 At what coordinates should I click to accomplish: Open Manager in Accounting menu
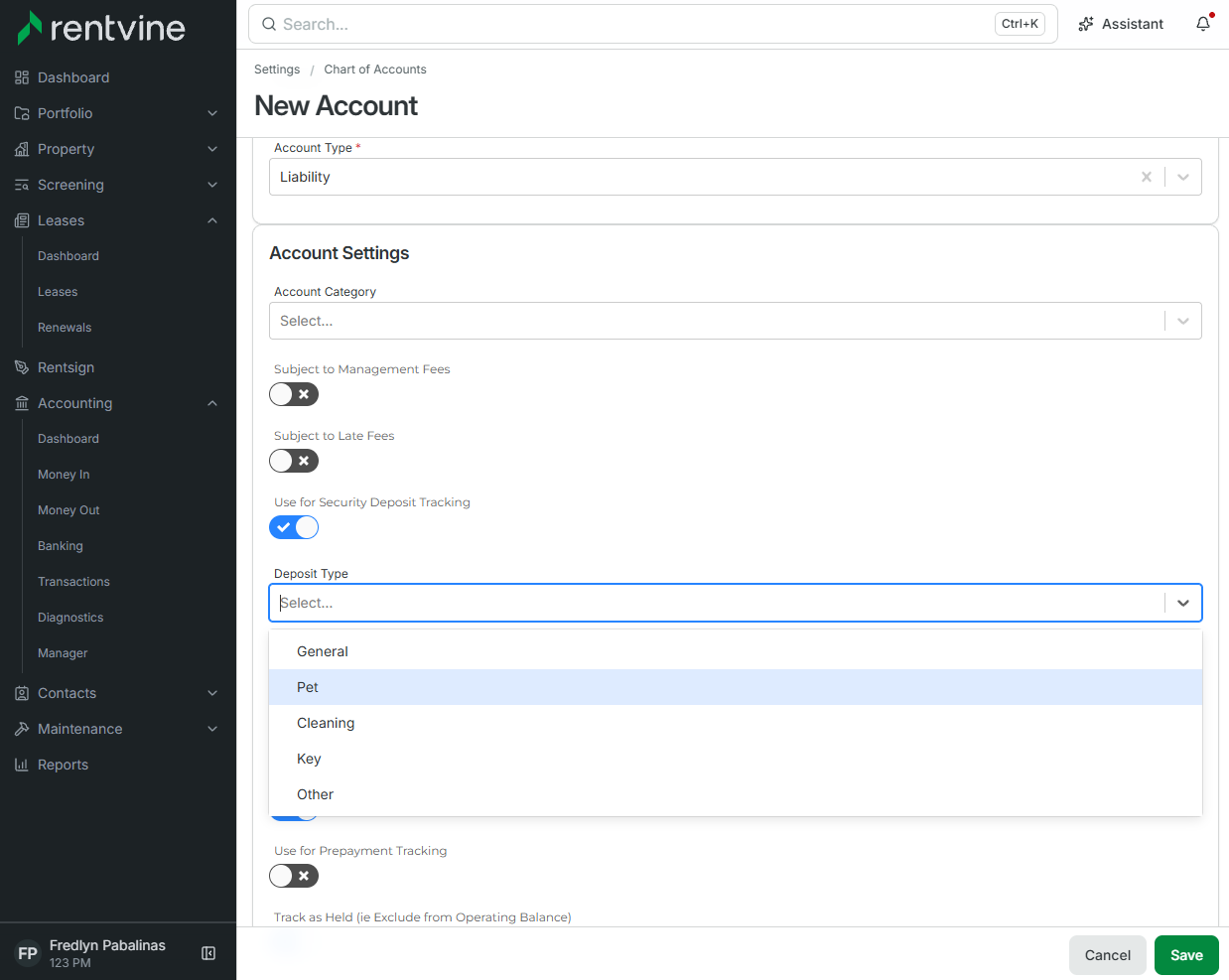tap(63, 653)
